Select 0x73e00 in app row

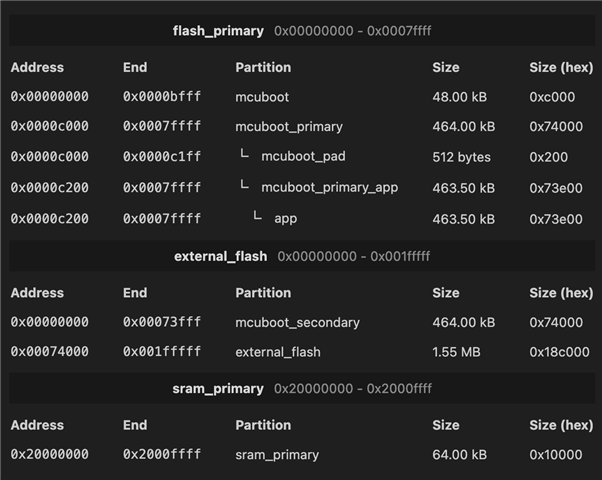[556, 219]
